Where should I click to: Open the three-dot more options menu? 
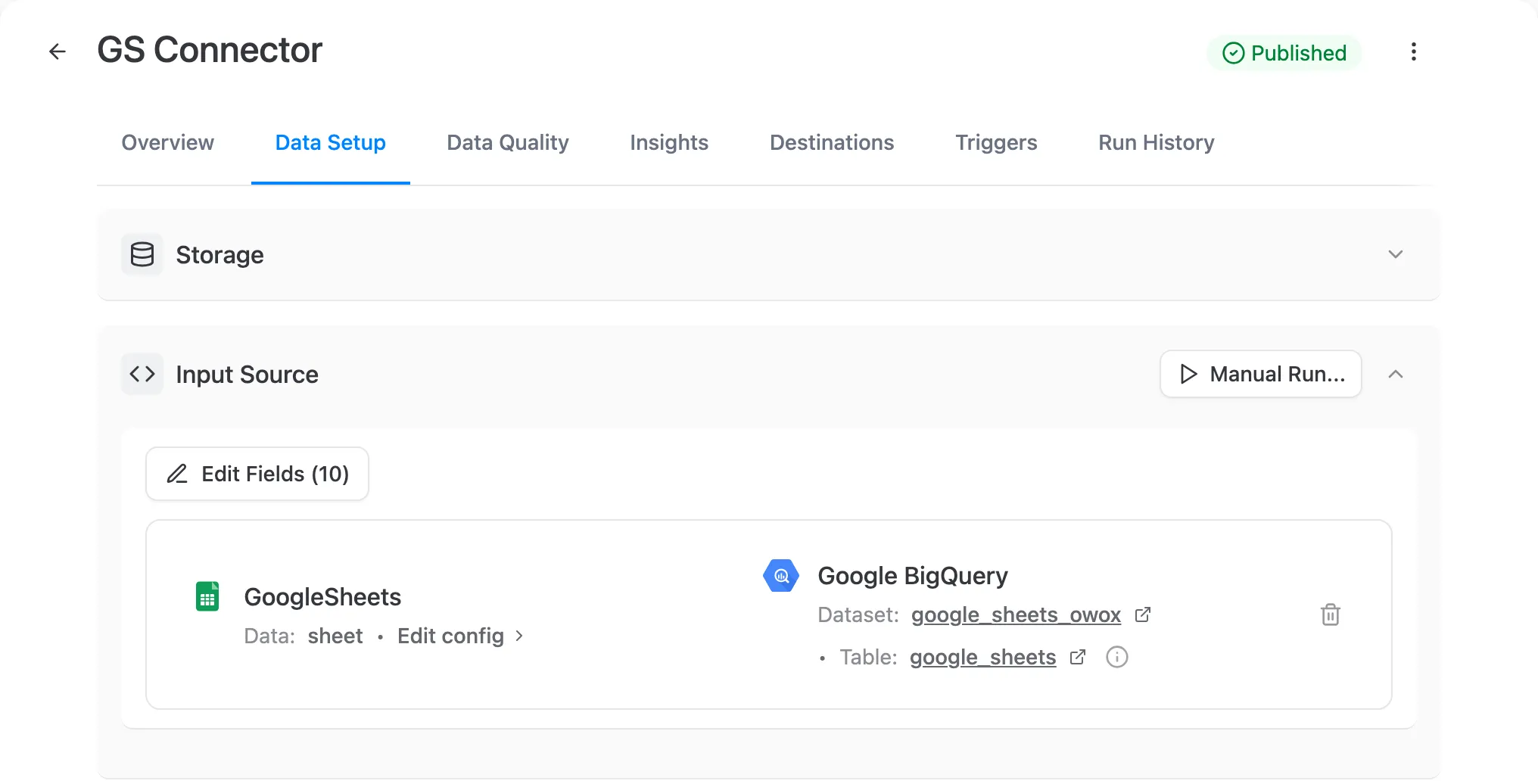coord(1413,51)
